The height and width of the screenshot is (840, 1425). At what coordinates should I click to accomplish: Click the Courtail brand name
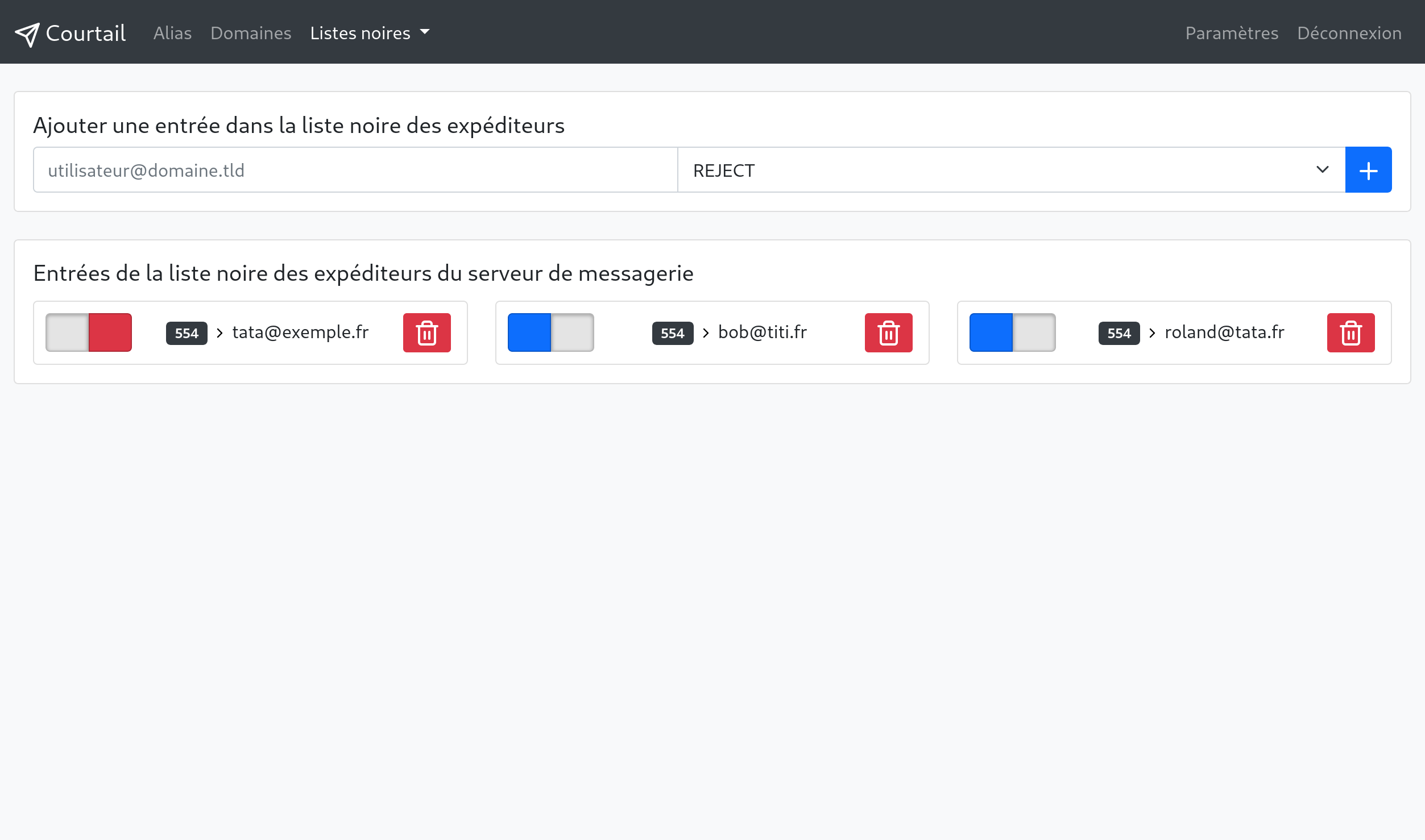(86, 34)
